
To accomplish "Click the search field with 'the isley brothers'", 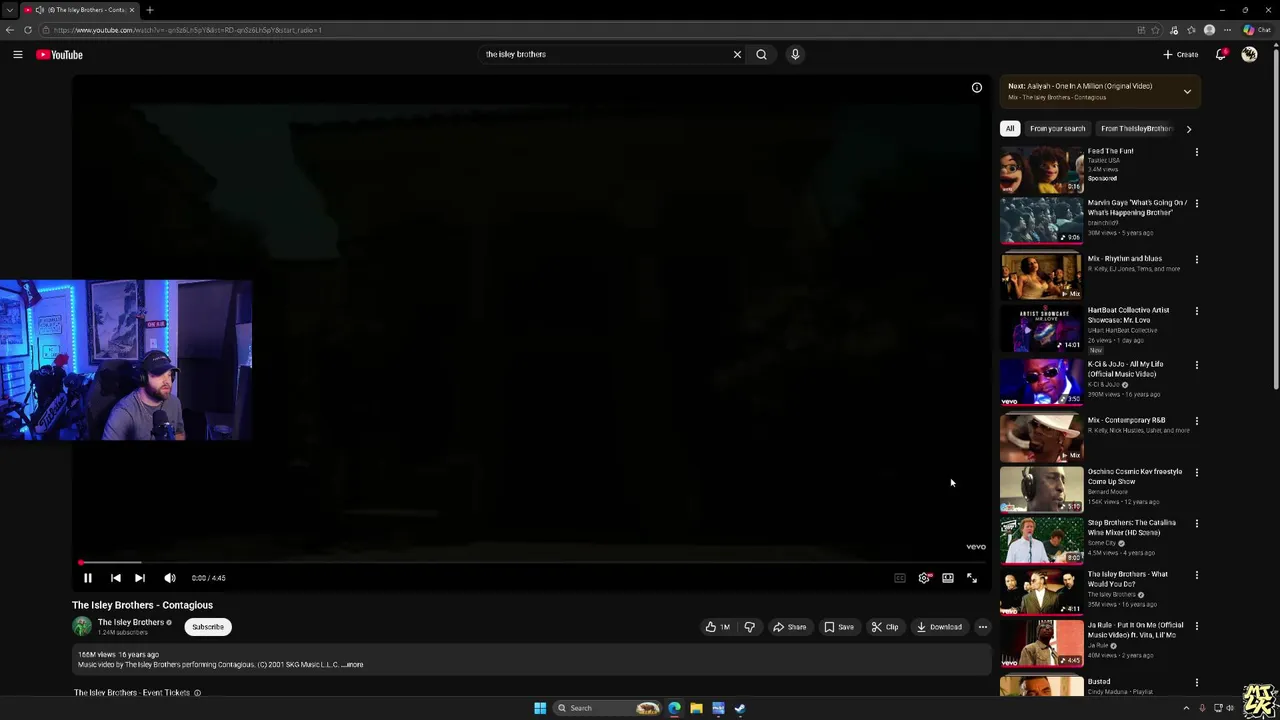I will point(605,55).
